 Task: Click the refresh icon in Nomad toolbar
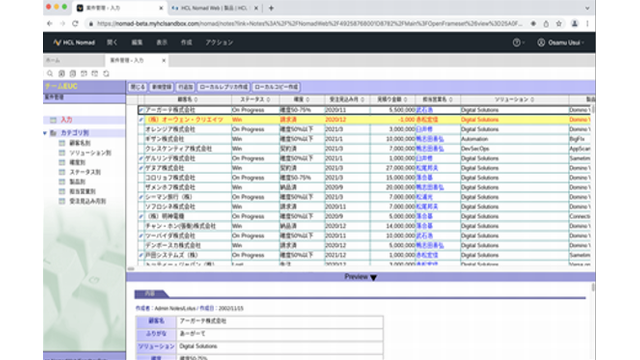(106, 73)
